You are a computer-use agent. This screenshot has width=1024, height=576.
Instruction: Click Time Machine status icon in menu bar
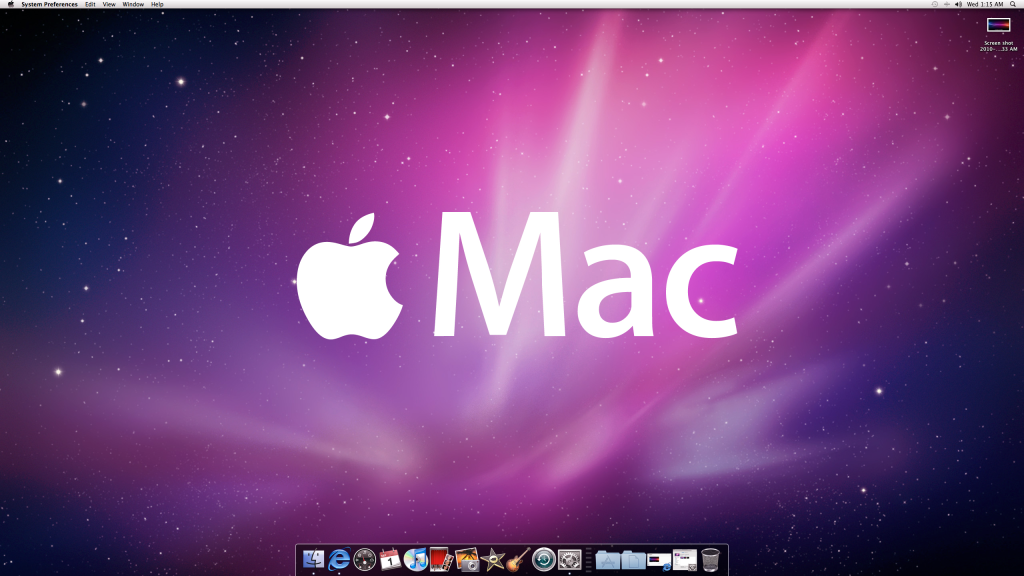click(935, 4)
